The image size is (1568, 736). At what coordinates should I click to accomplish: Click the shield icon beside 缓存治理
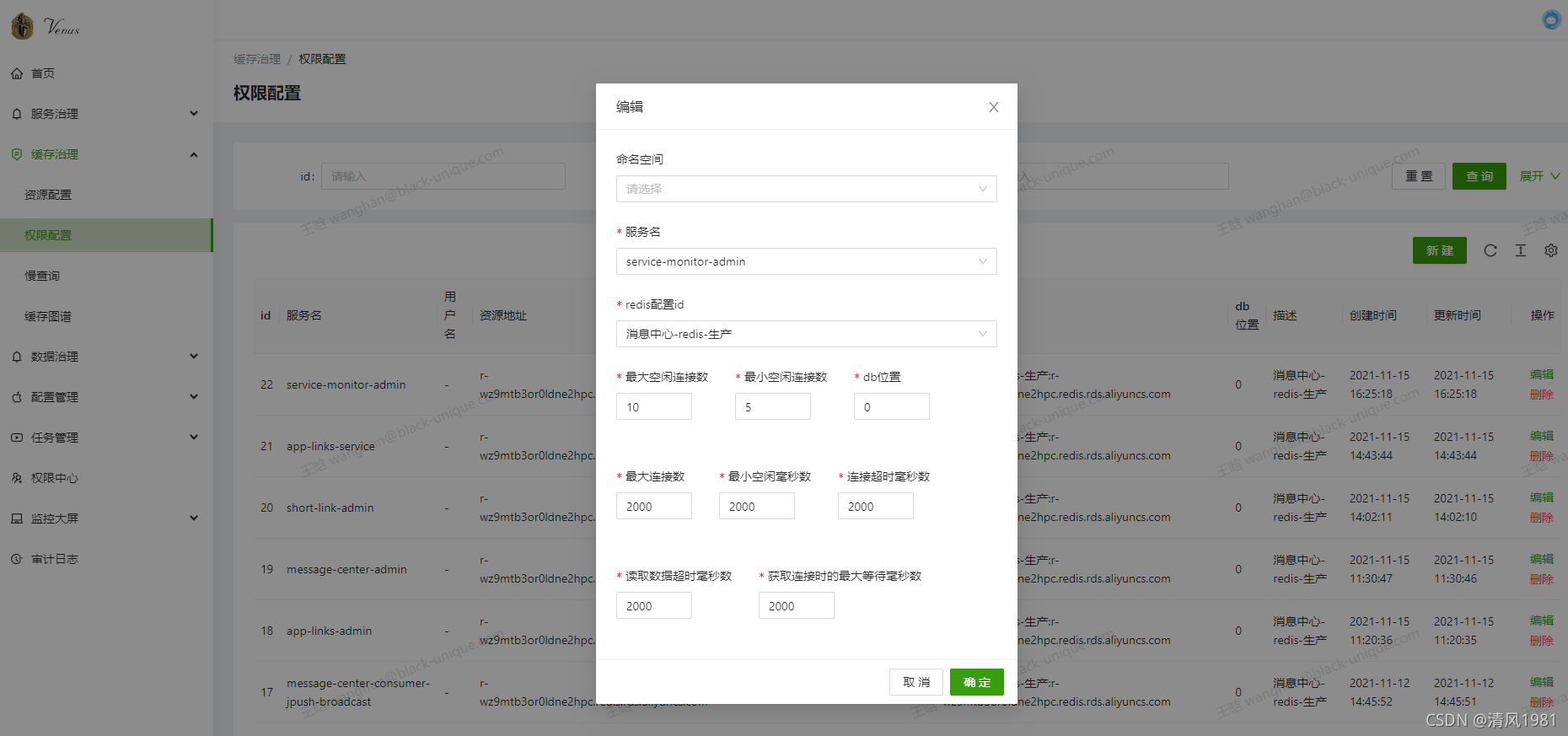[17, 154]
